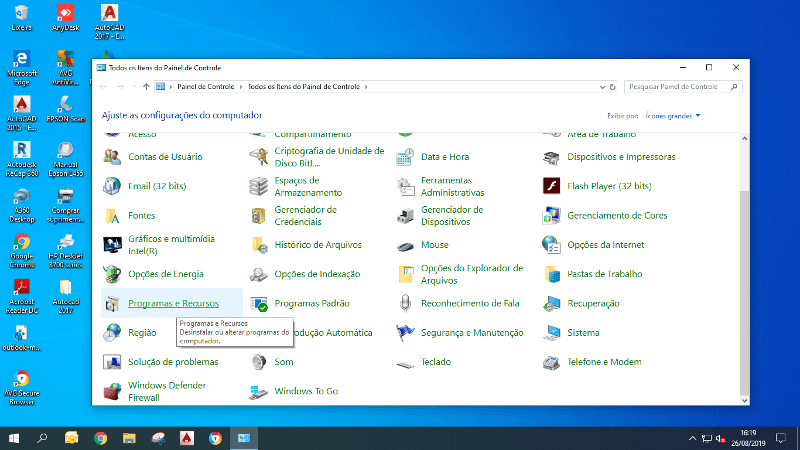Expand the address bar history dropdown
The width and height of the screenshot is (800, 450).
point(602,87)
